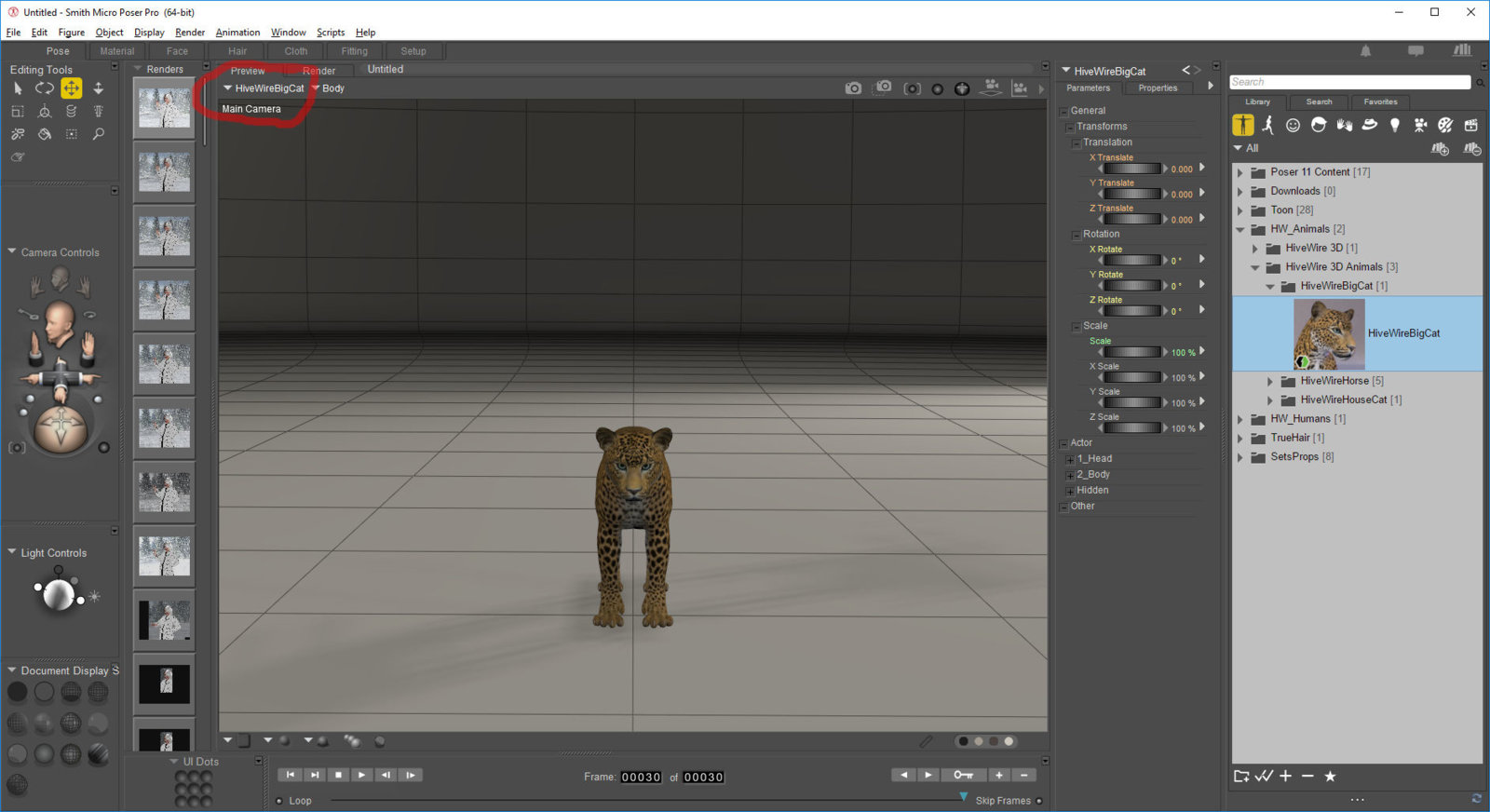Click the library Search input field
The image size is (1490, 812).
coord(1349,82)
